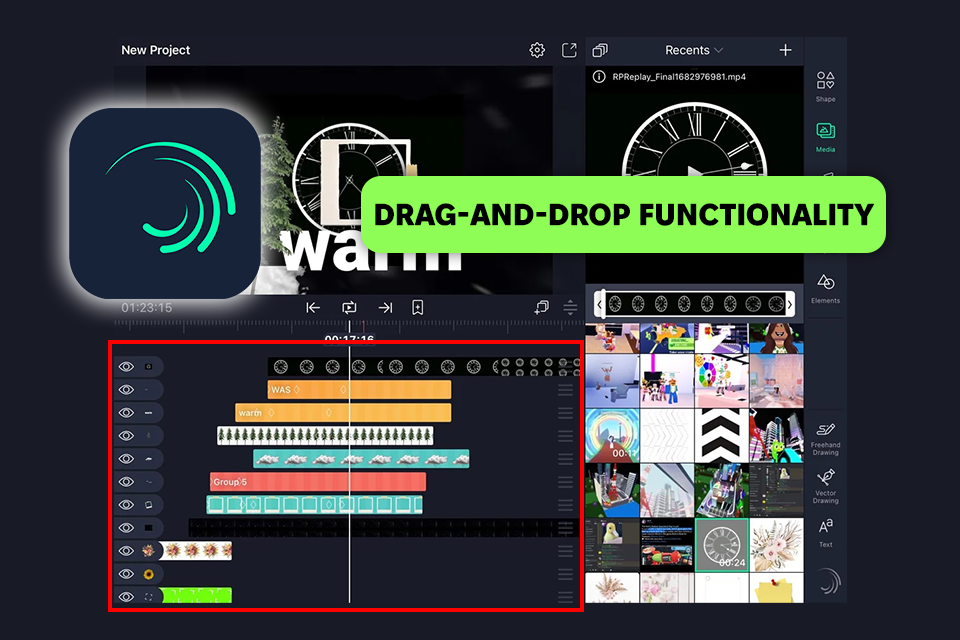This screenshot has width=960, height=640.
Task: Select the black chevron arrows thumbnail
Action: (721, 435)
